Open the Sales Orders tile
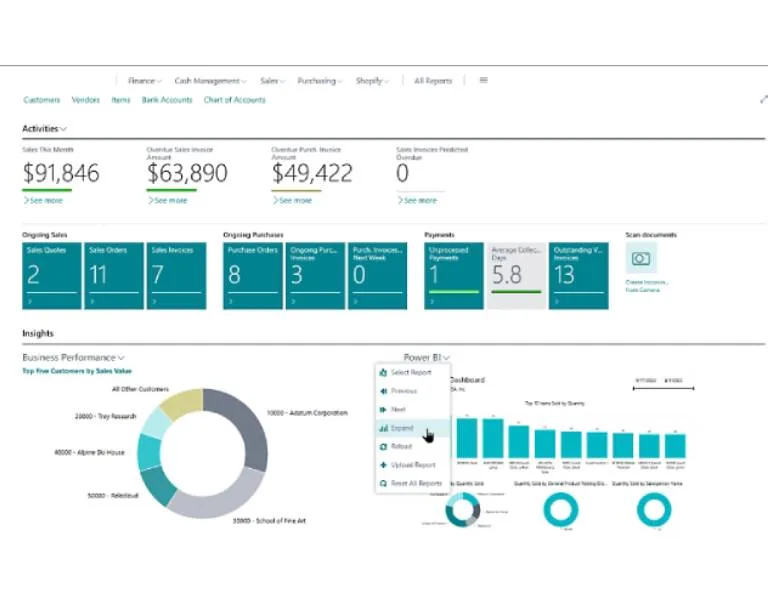The image size is (768, 608). coord(113,275)
